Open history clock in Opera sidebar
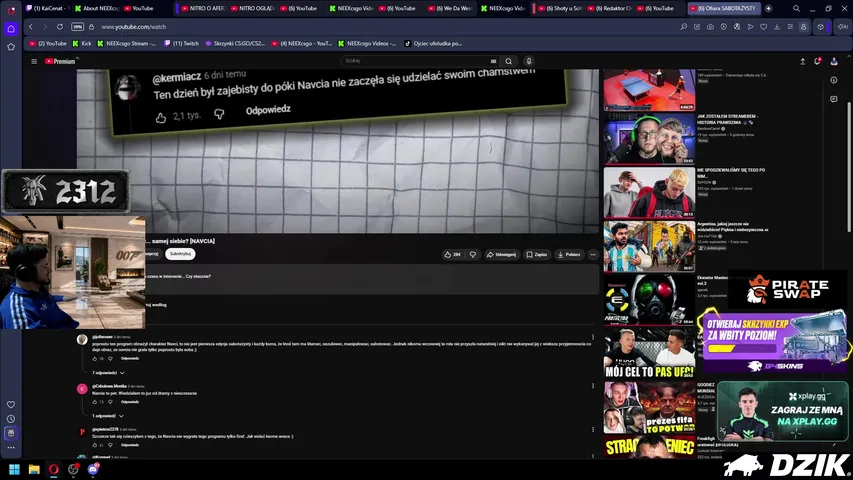 pos(11,419)
